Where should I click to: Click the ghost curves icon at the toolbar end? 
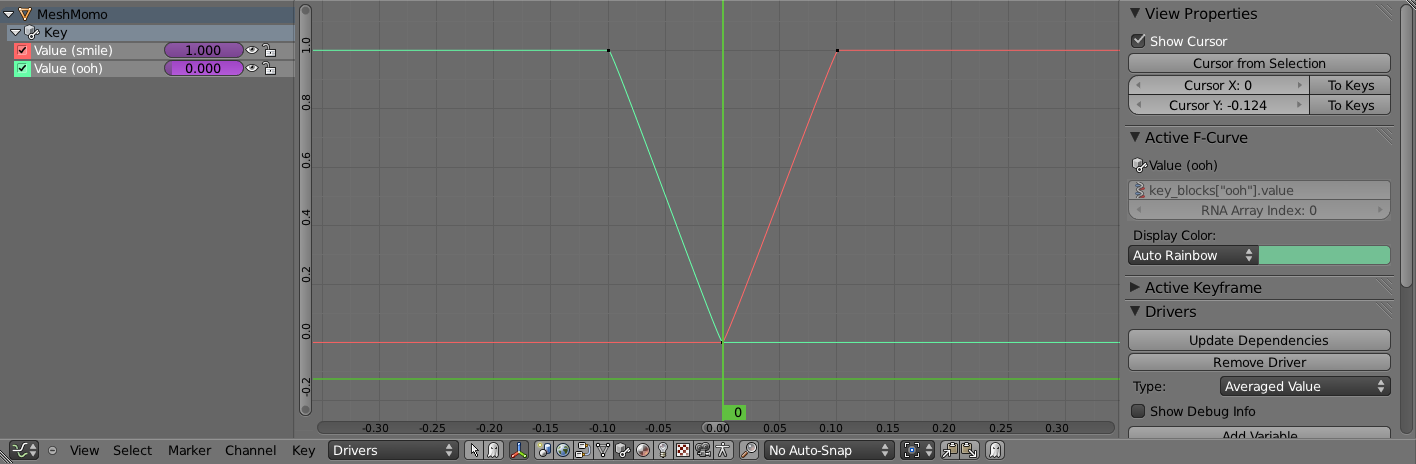point(995,450)
